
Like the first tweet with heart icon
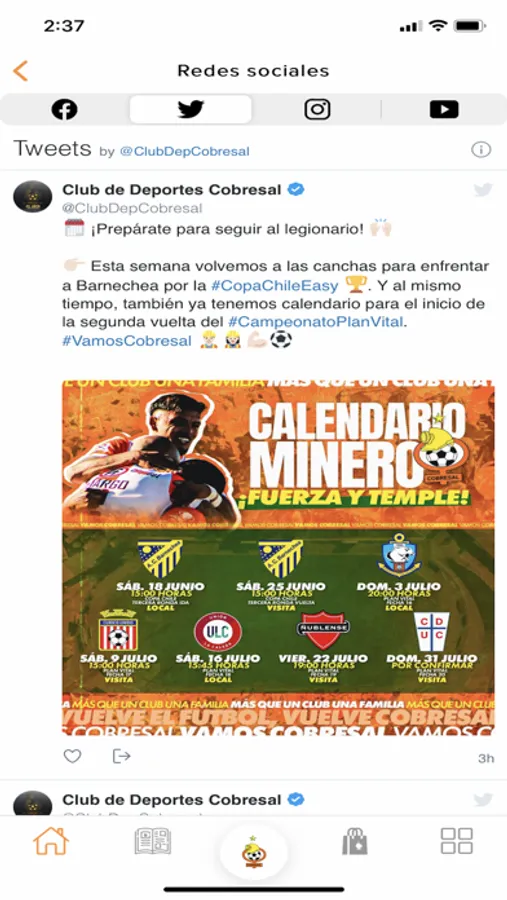point(72,757)
